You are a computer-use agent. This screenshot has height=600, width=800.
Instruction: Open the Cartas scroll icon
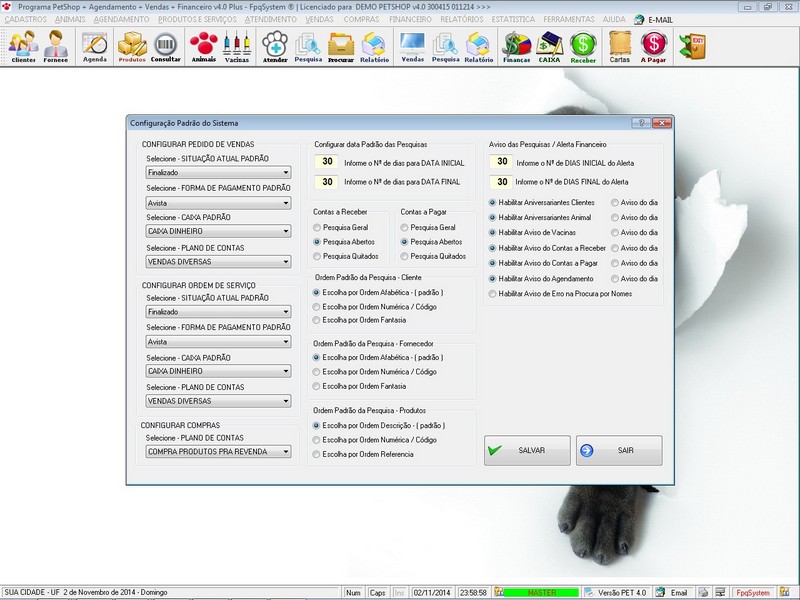tap(620, 46)
